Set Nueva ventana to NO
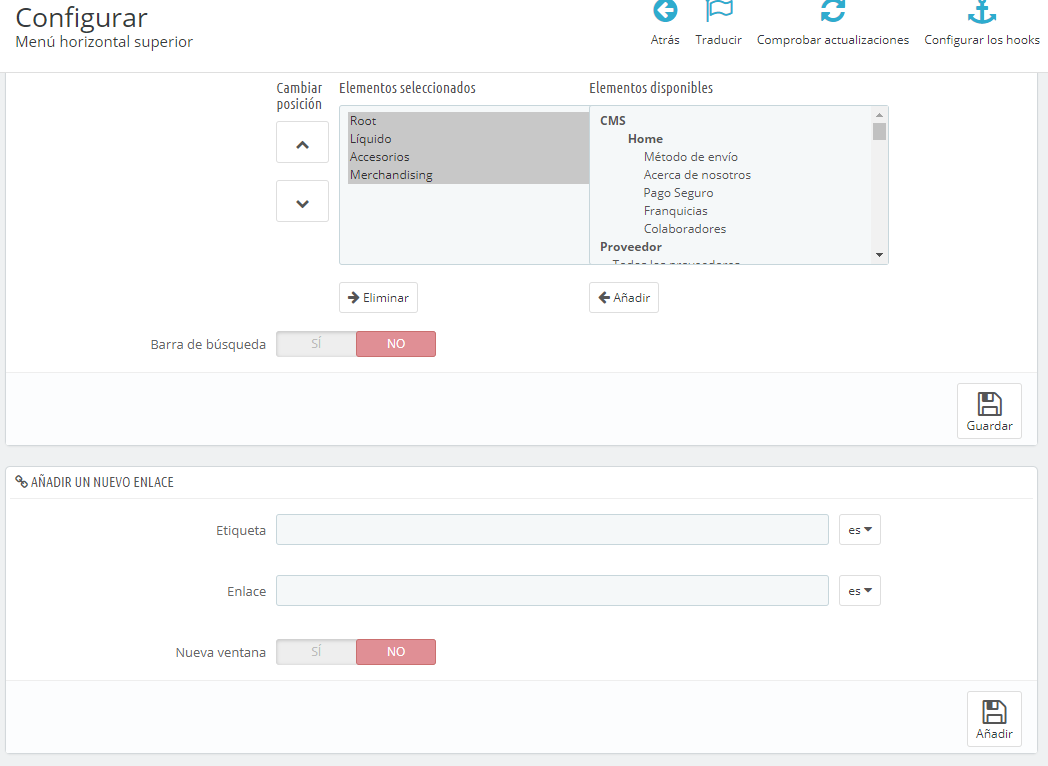Screen dimensions: 1048x766 [x=396, y=652]
